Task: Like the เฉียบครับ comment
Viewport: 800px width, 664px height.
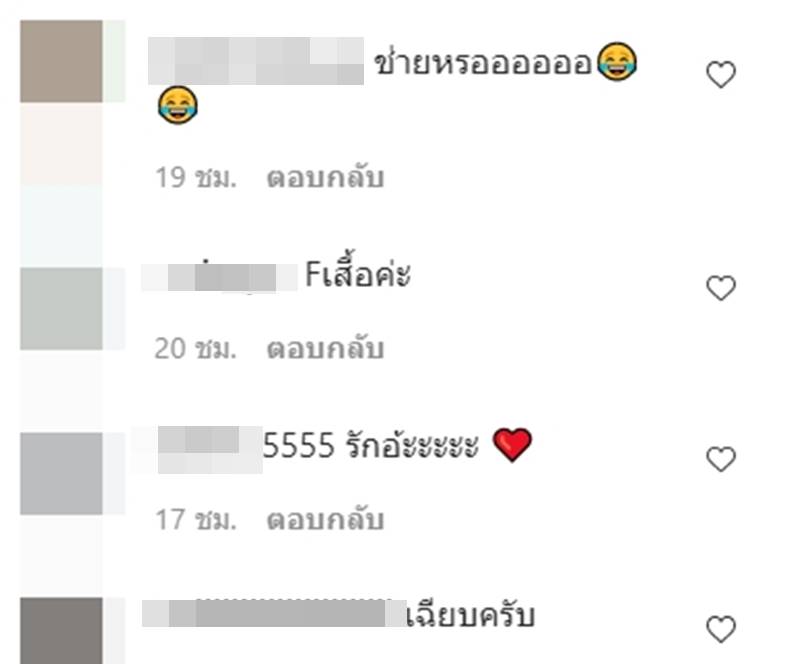Action: tap(720, 629)
